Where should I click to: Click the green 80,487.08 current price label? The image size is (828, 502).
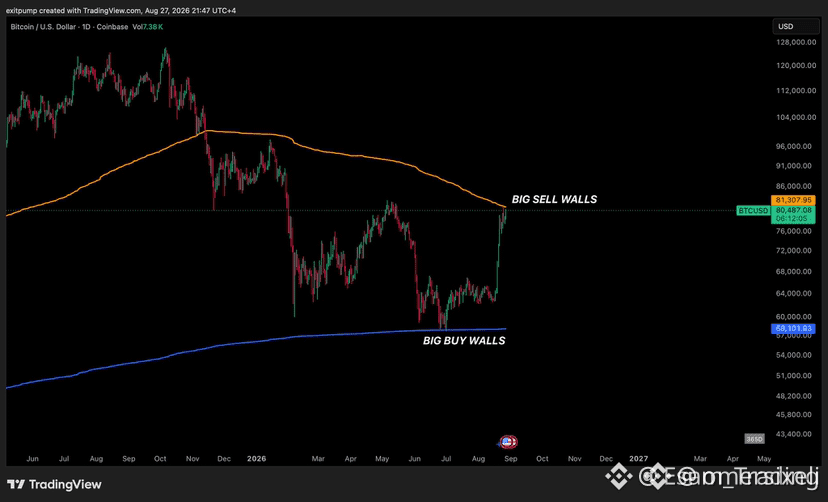[793, 210]
